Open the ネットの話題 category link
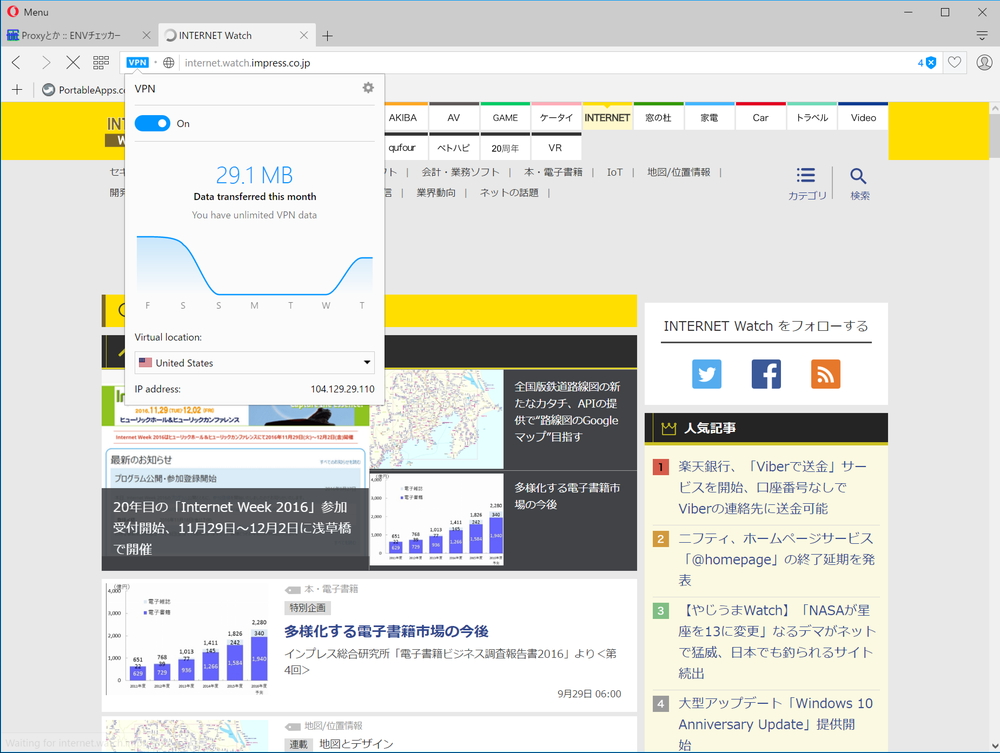Screen dimensions: 1000x753 [509, 193]
